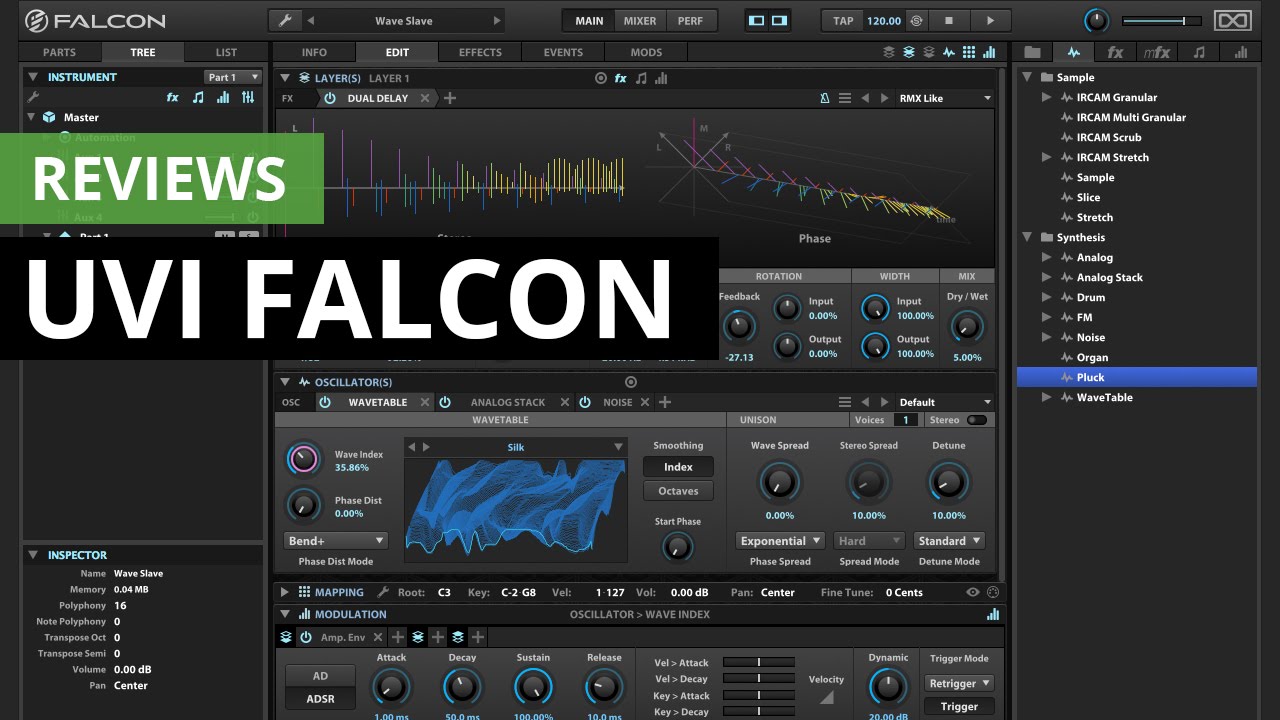
Task: Toggle the Amp. Env power button
Action: (x=306, y=637)
